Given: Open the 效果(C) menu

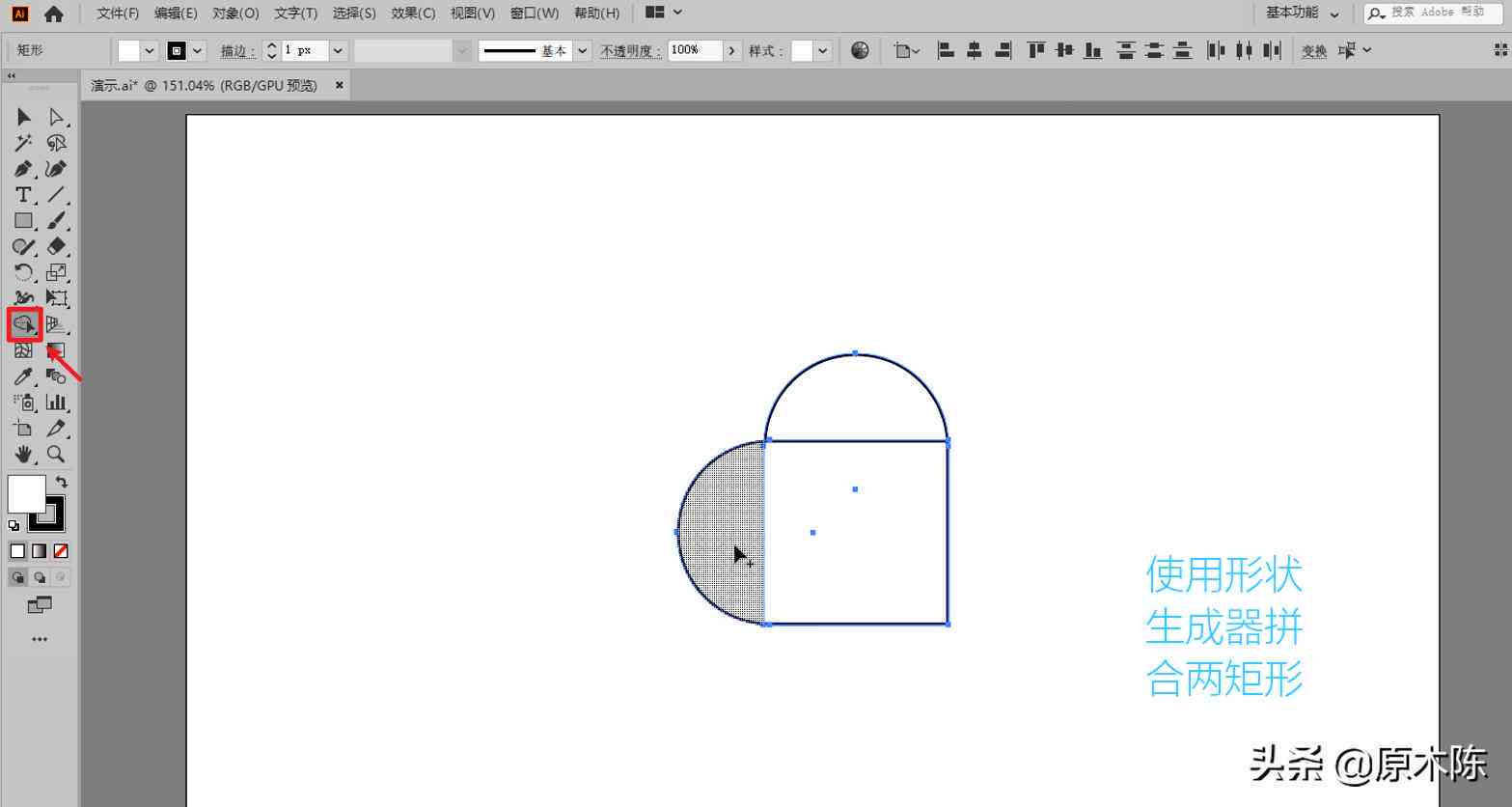Looking at the screenshot, I should (x=413, y=14).
